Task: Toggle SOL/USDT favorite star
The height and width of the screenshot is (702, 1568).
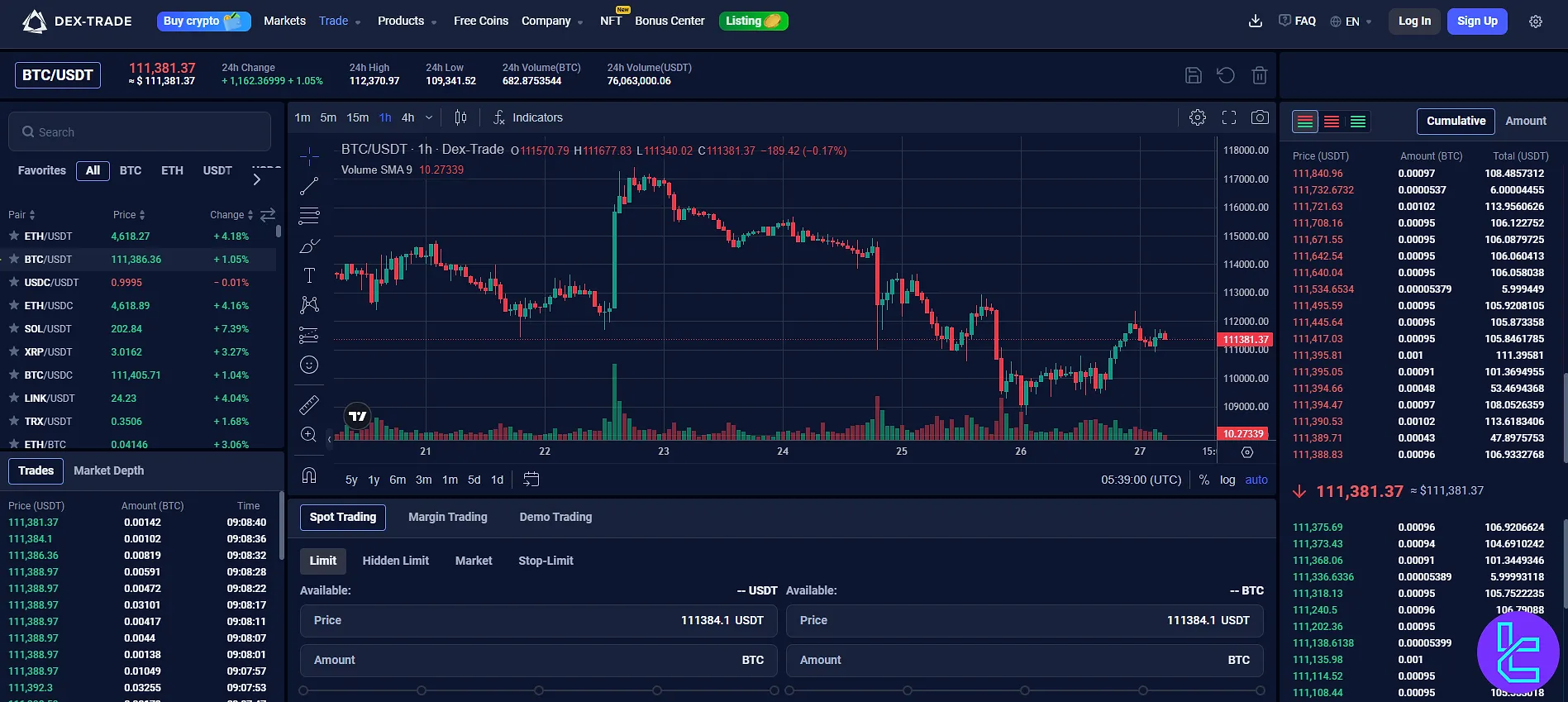Action: click(x=14, y=328)
